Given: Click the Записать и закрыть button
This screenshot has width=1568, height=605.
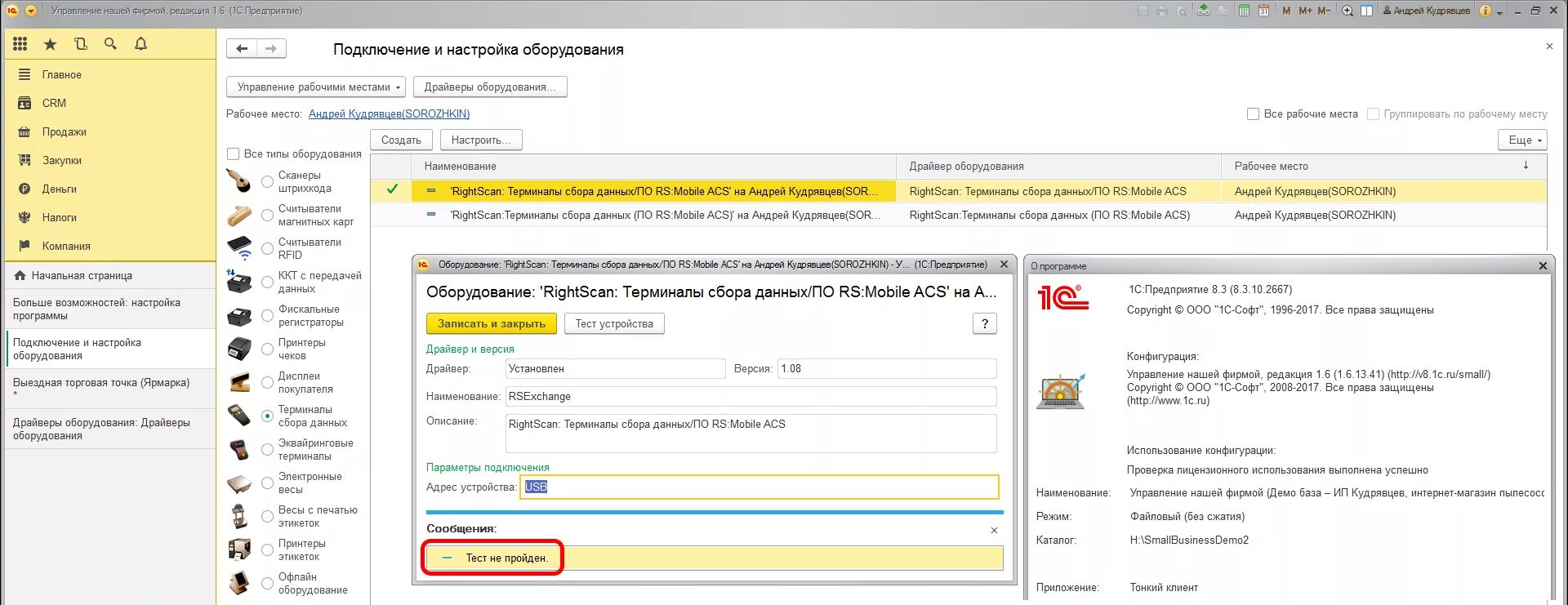Looking at the screenshot, I should 492,323.
